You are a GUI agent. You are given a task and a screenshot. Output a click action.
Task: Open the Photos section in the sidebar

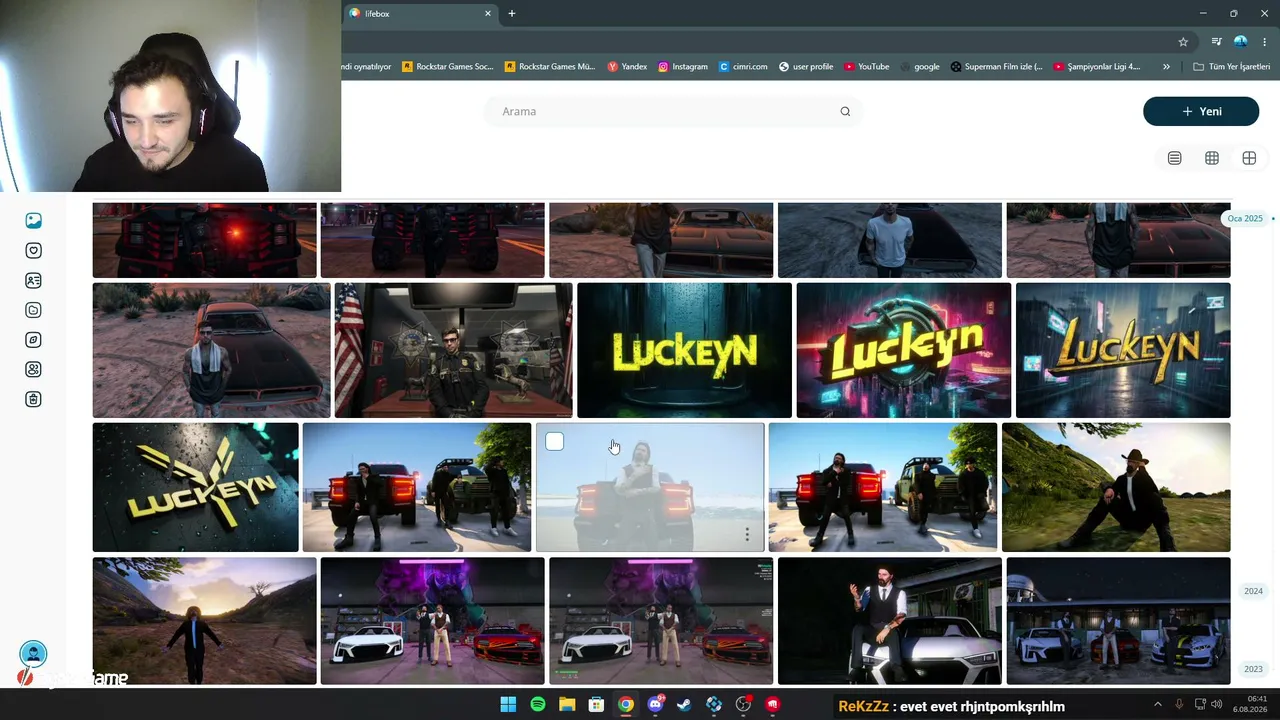[x=33, y=221]
